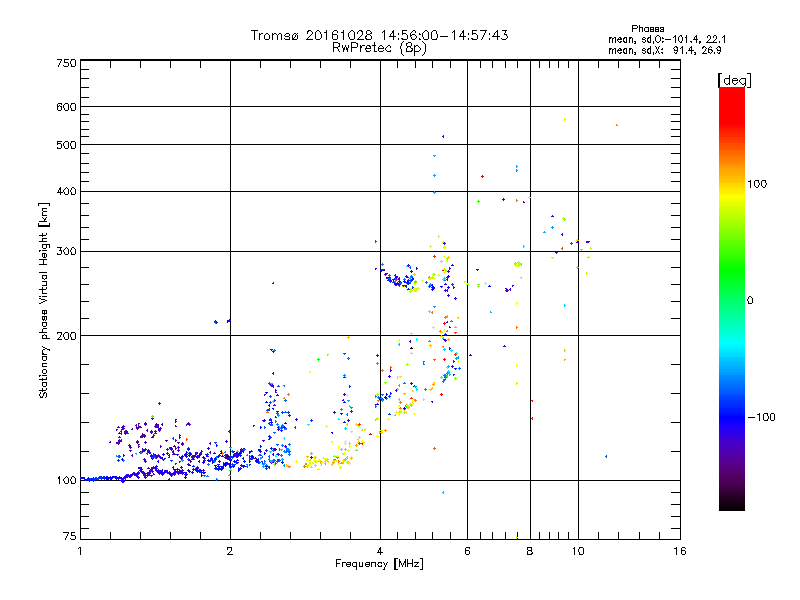Screen dimensions: 800x600
Task: Click the x-axis tick label '2'
Action: pyautogui.click(x=230, y=551)
